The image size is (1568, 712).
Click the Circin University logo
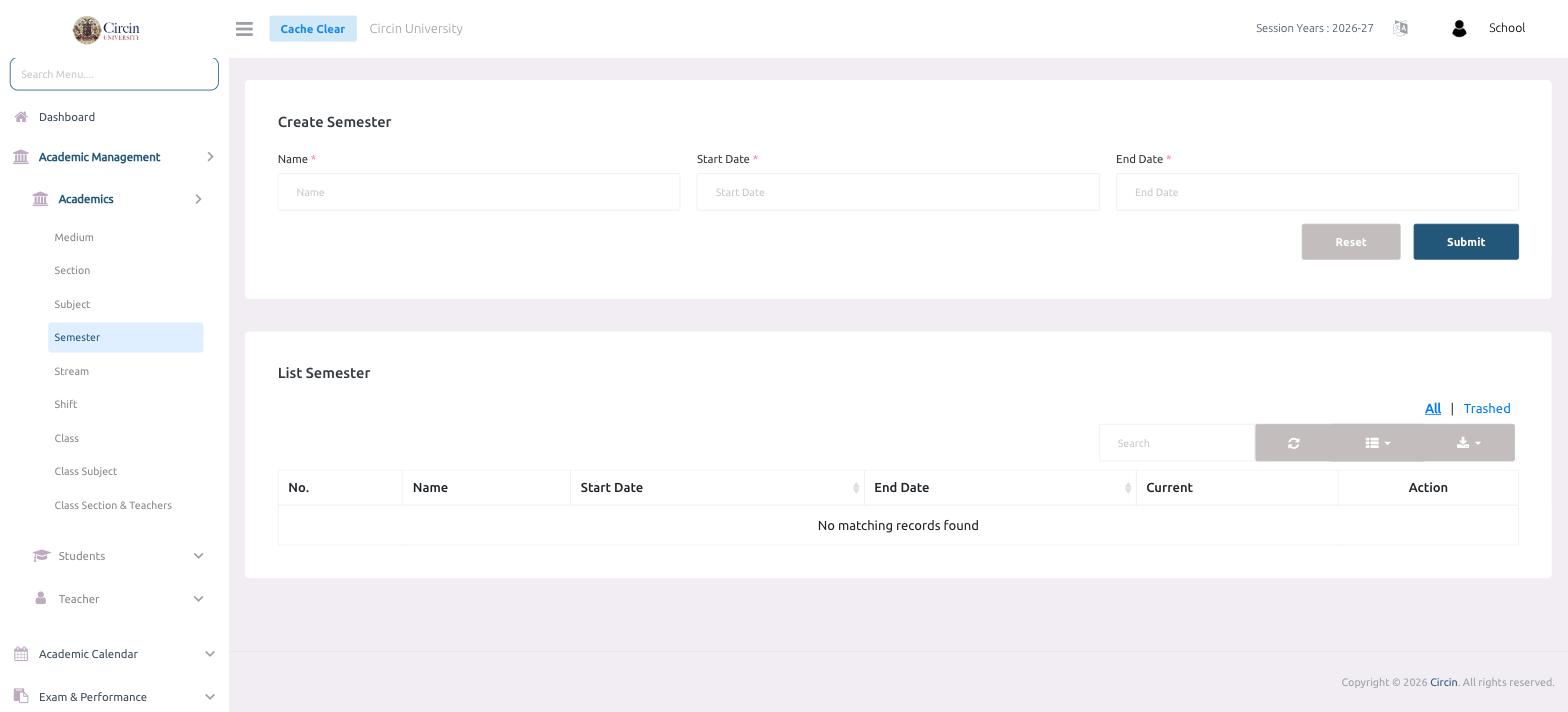[x=106, y=29]
